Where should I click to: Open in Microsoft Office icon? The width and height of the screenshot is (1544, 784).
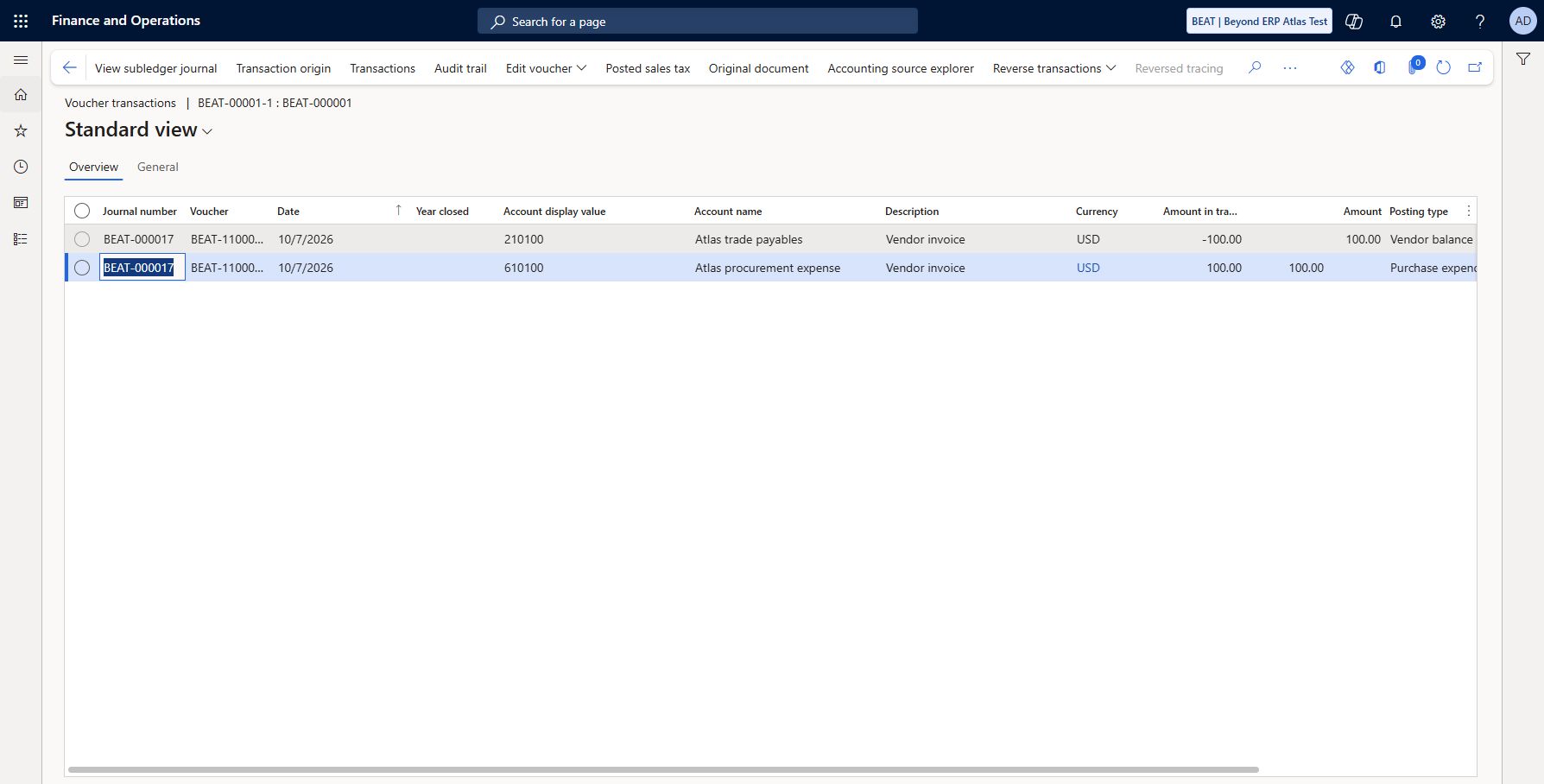[x=1380, y=67]
